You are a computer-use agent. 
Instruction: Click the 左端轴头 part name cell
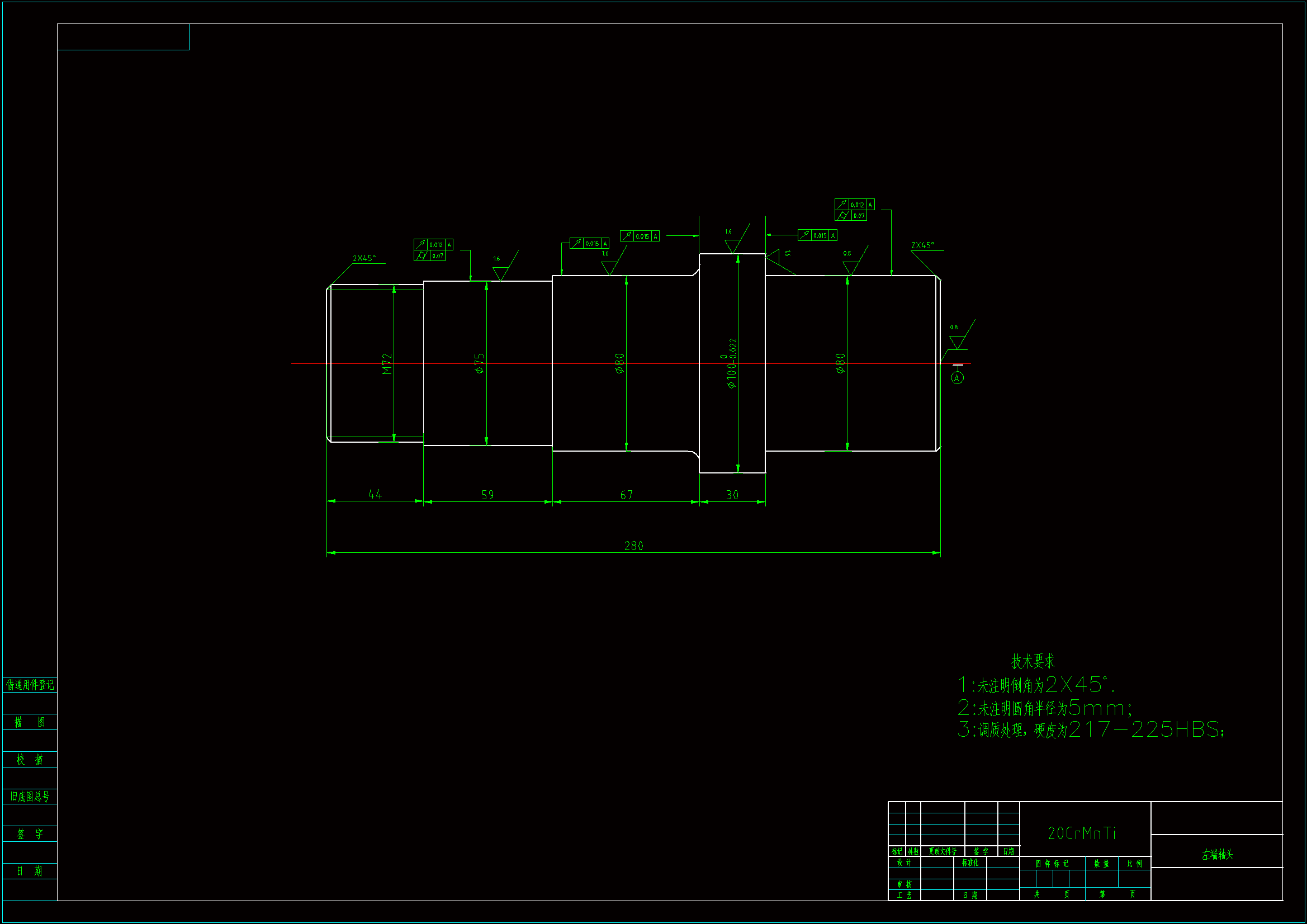[x=1217, y=855]
